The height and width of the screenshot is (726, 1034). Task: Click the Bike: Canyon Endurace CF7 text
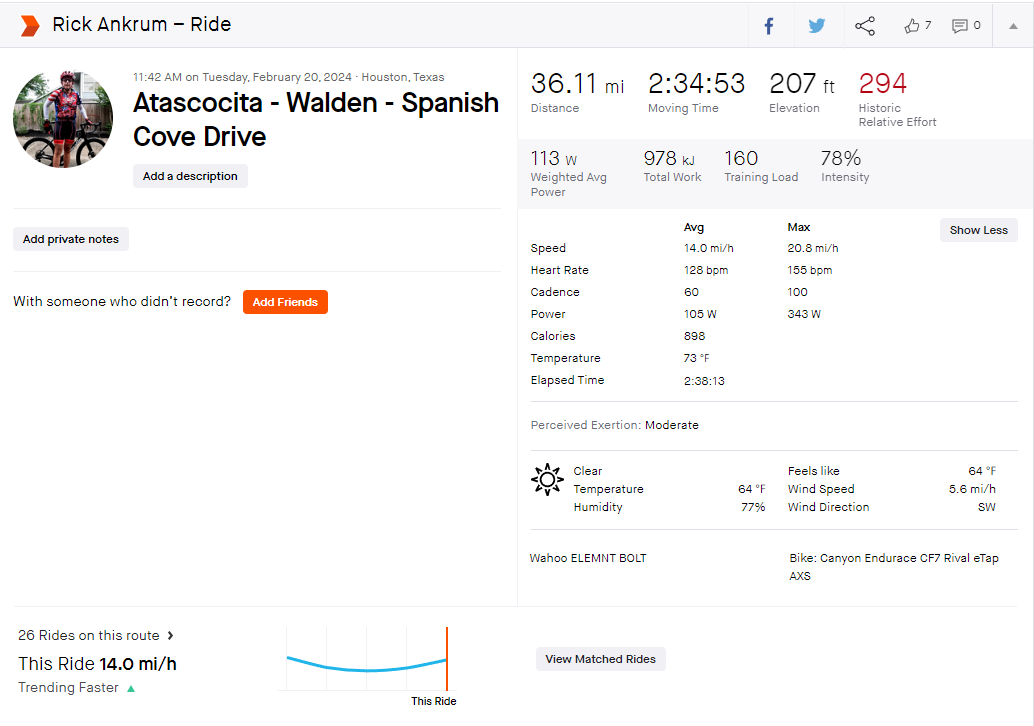[894, 566]
